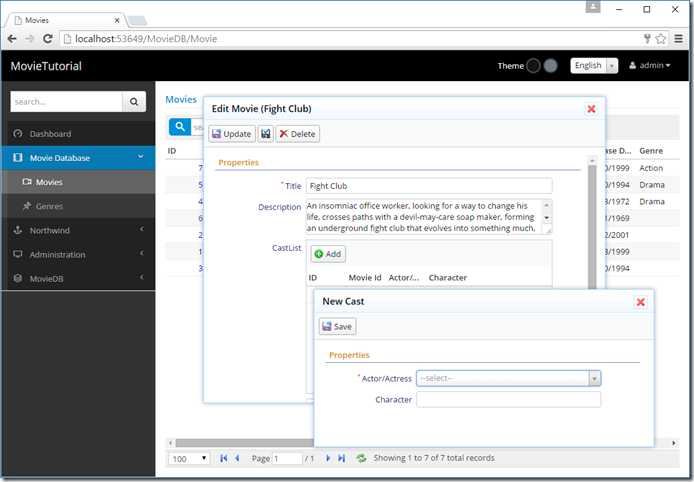Click the browser user profile icon

(593, 7)
